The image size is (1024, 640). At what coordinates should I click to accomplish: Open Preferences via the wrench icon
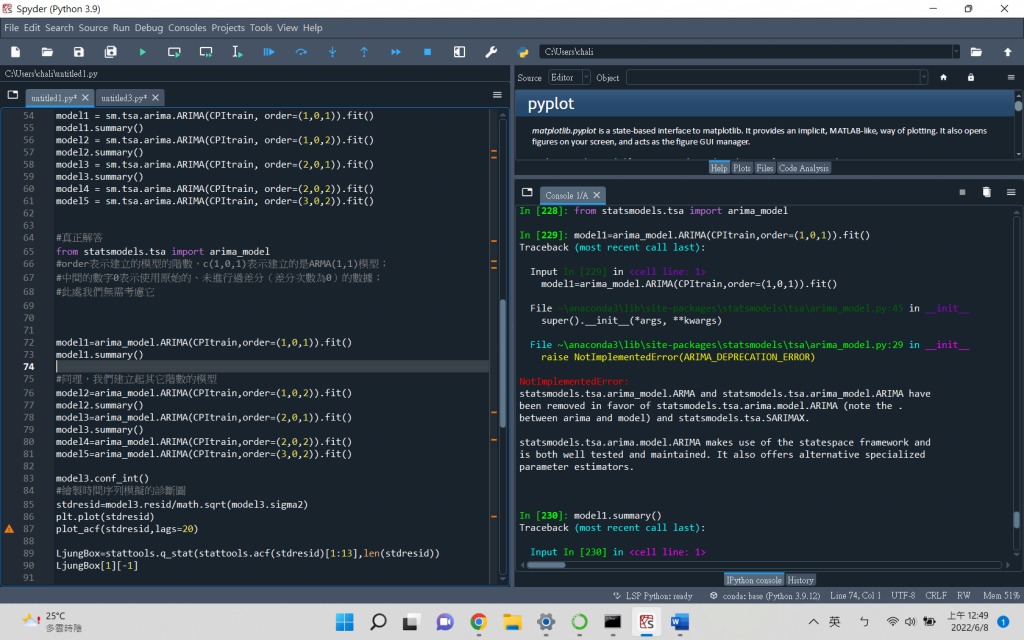click(x=491, y=51)
